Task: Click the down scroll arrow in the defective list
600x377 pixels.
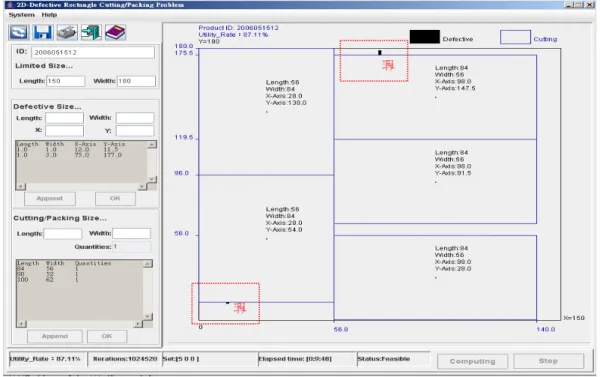Action: click(x=152, y=179)
